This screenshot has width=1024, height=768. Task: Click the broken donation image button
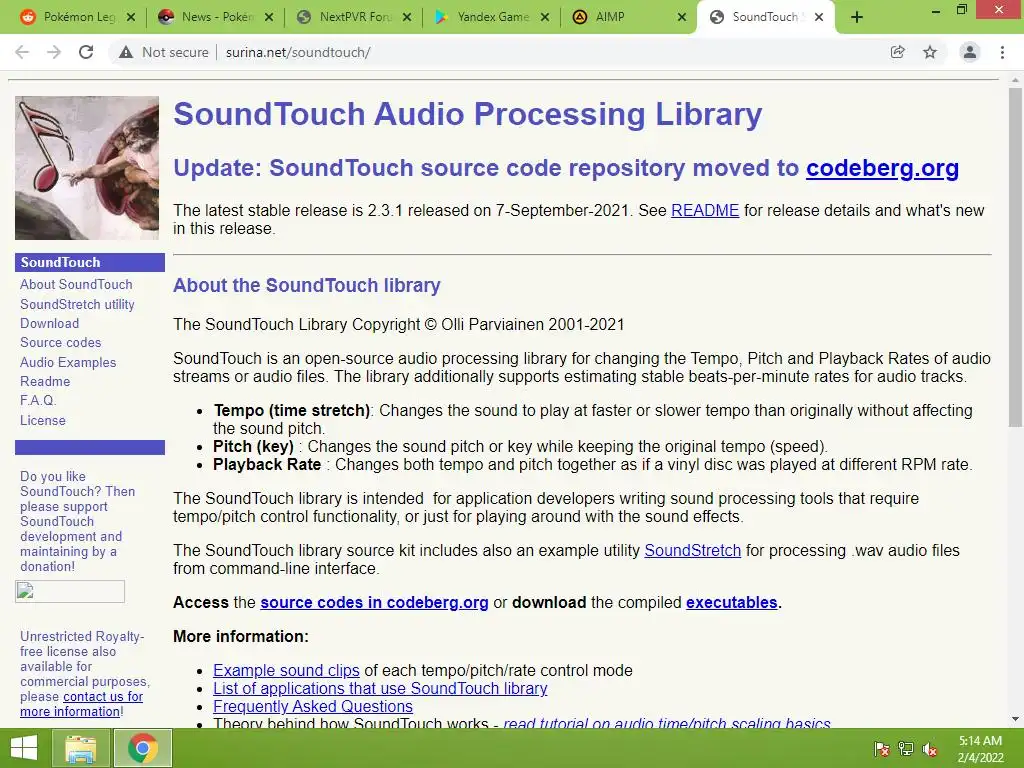pos(70,592)
